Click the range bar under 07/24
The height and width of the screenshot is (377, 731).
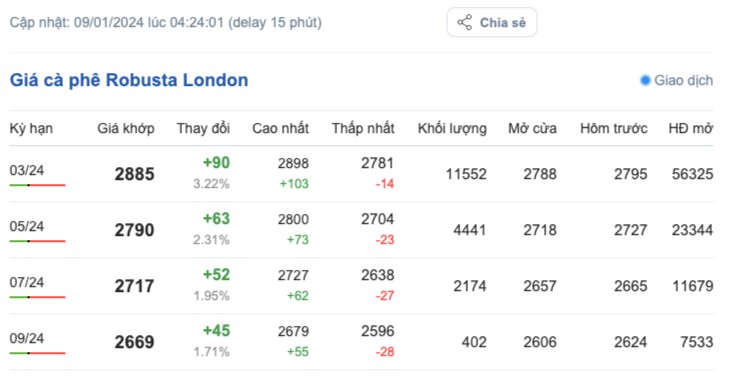click(37, 297)
